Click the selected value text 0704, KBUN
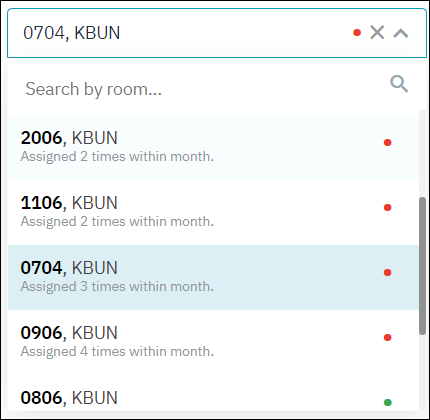The width and height of the screenshot is (430, 420). tap(71, 33)
